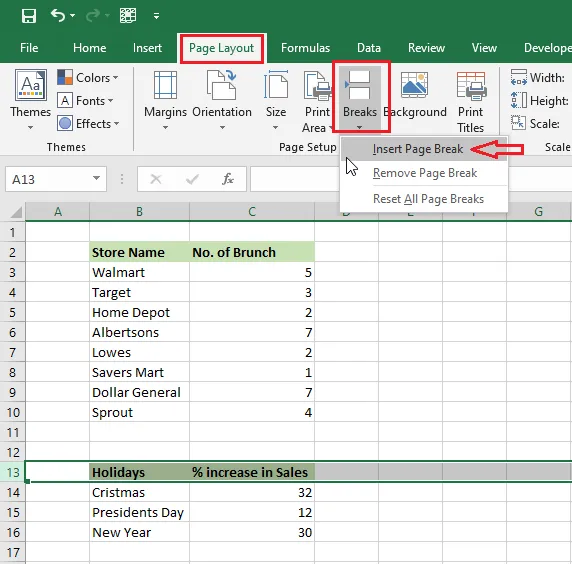Select the Presidents Day cell
Screen dimensions: 572x564
click(139, 513)
